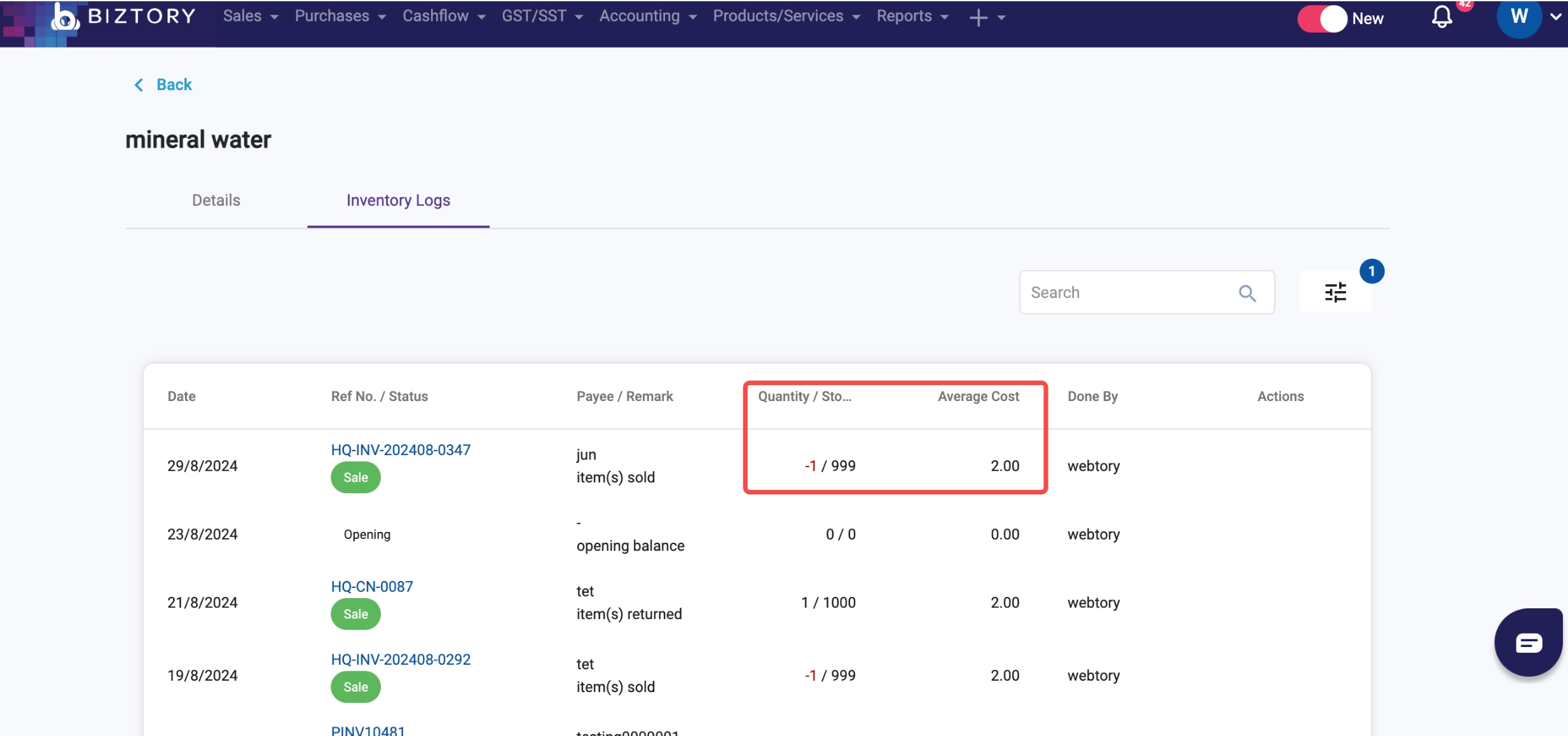Open invoice HQ-INV-202408-0347 link
The height and width of the screenshot is (736, 1568).
[x=401, y=449]
